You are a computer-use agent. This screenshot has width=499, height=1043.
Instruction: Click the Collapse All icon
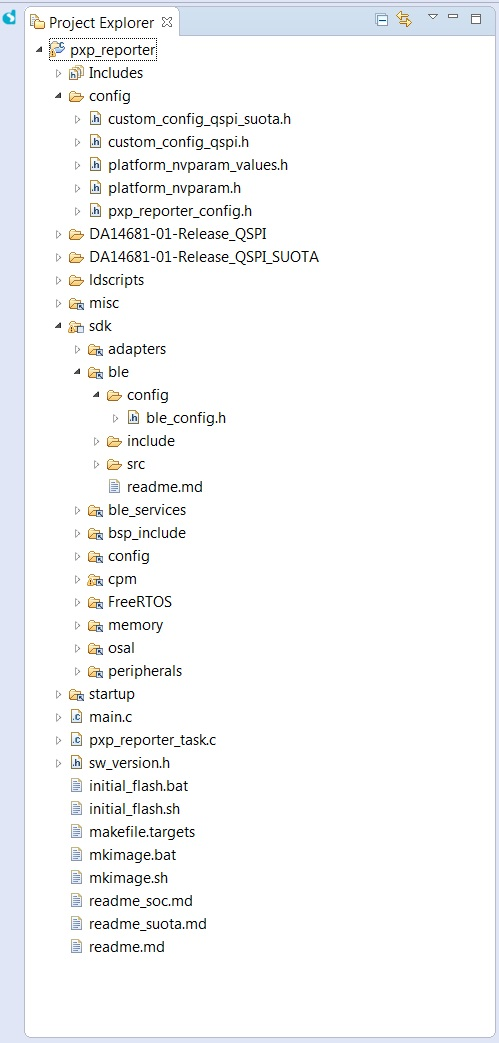point(382,20)
